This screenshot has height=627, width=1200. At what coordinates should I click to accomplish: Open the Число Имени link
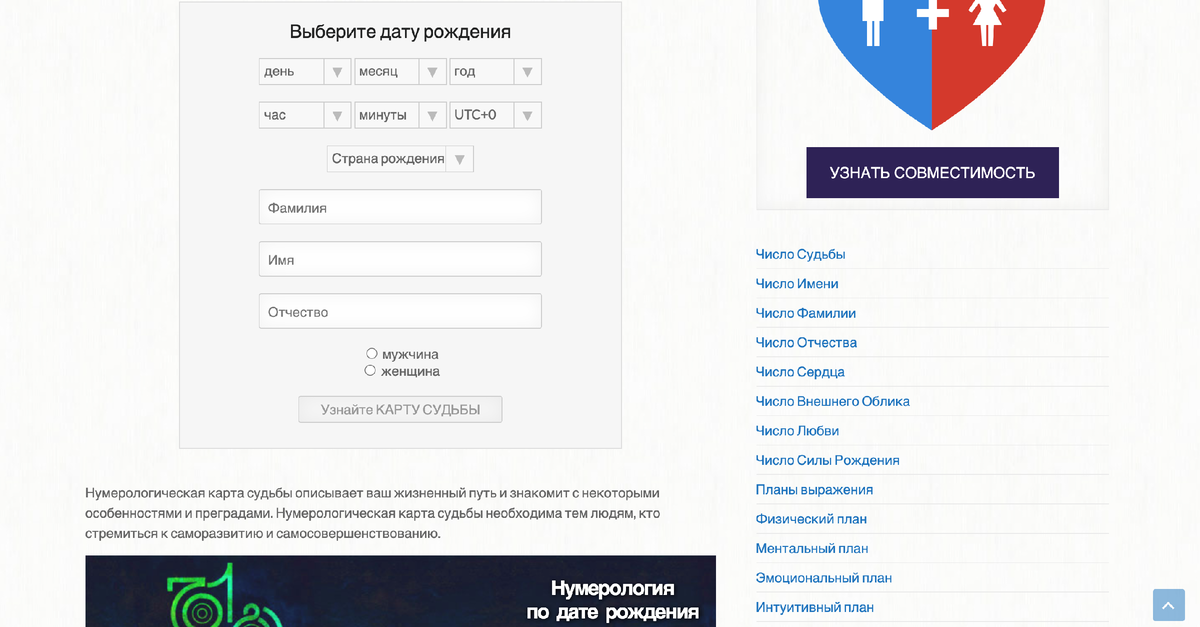point(797,284)
